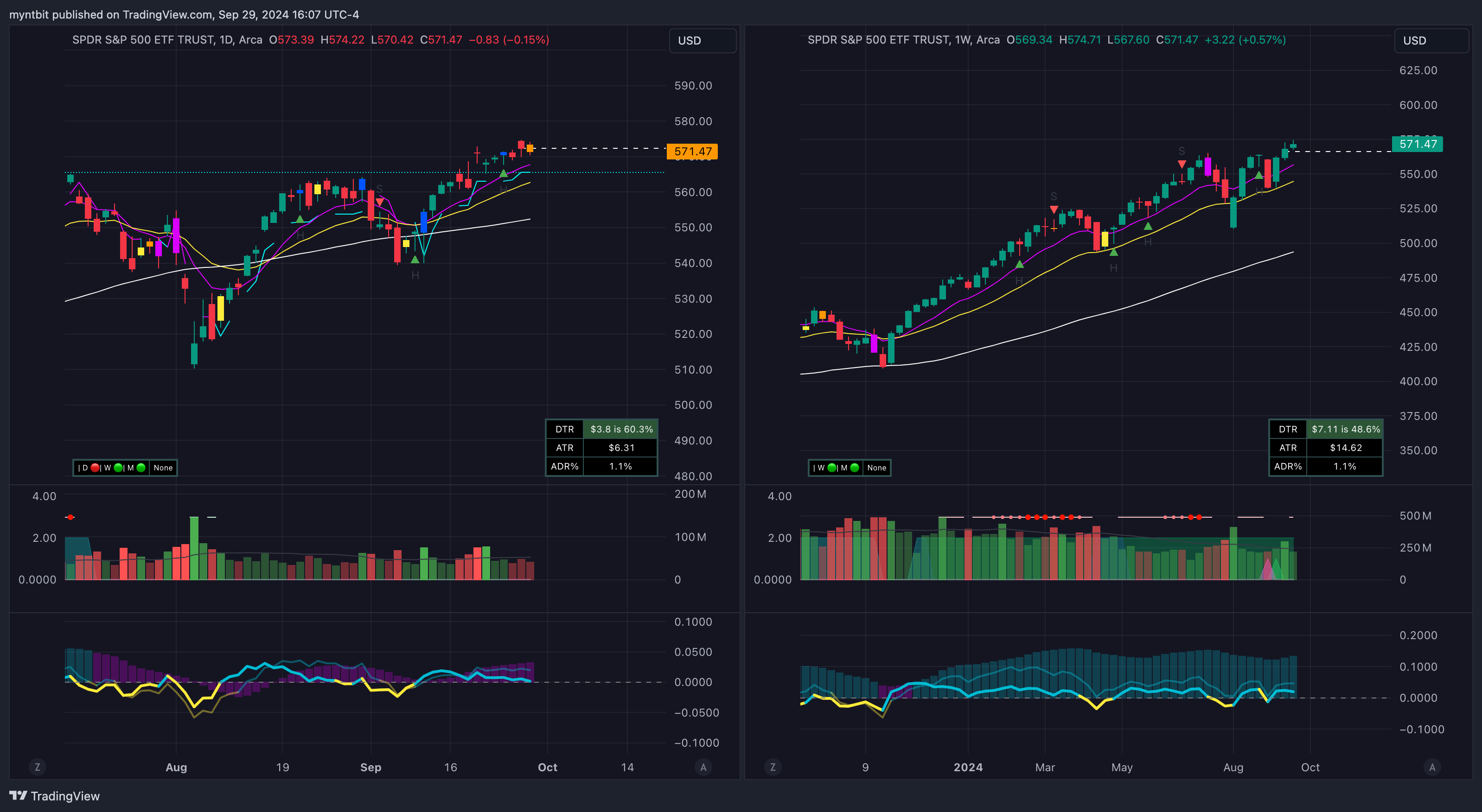Click the −0.1000 label on the daily oscillator axis

[696, 743]
